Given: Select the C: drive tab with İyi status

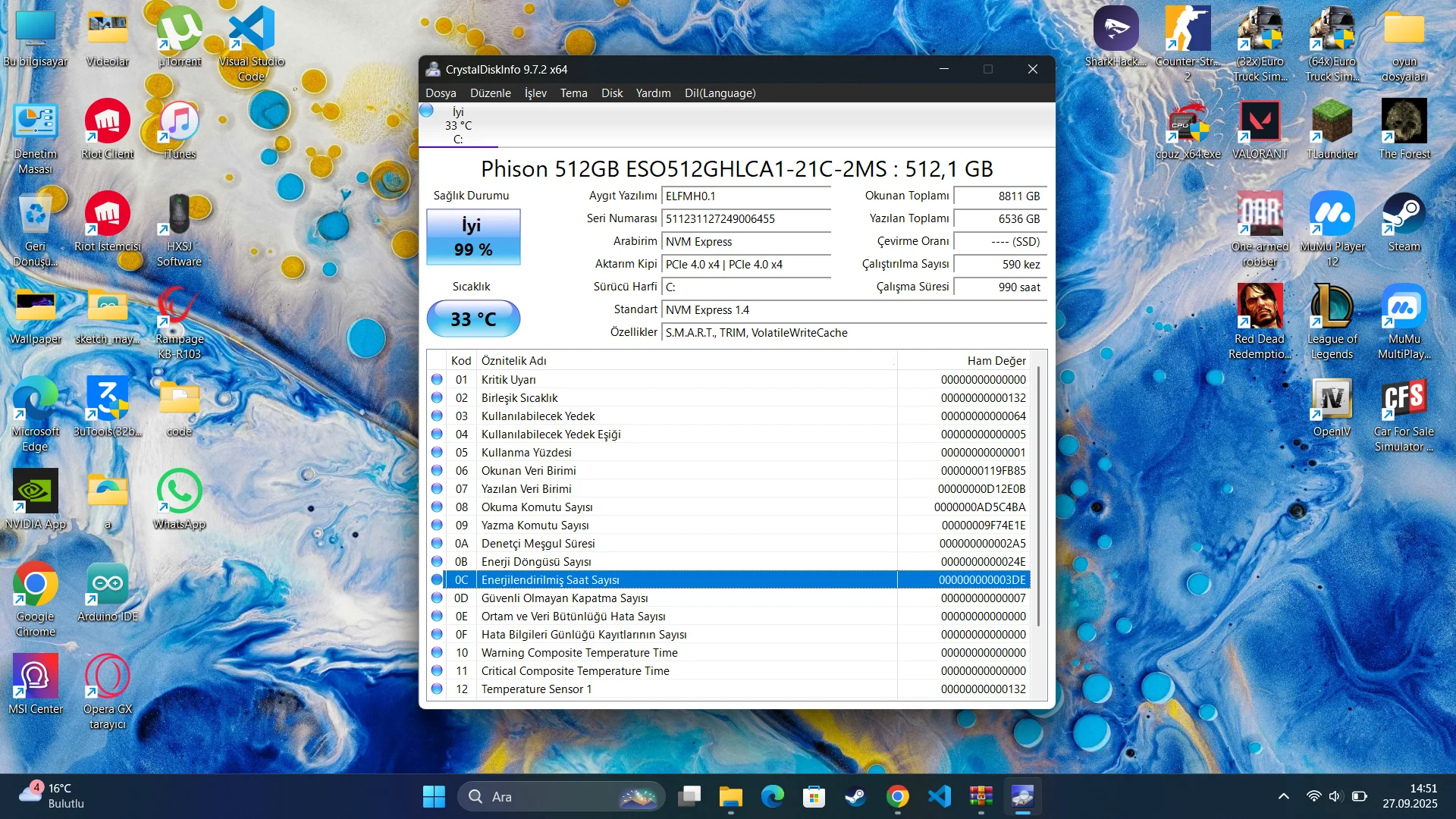Looking at the screenshot, I should [458, 125].
